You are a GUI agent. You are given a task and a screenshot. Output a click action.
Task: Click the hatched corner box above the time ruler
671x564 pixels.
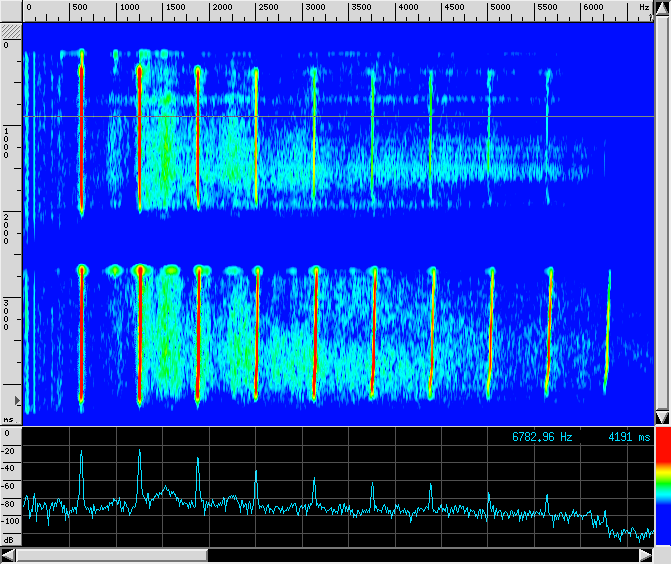point(11,32)
